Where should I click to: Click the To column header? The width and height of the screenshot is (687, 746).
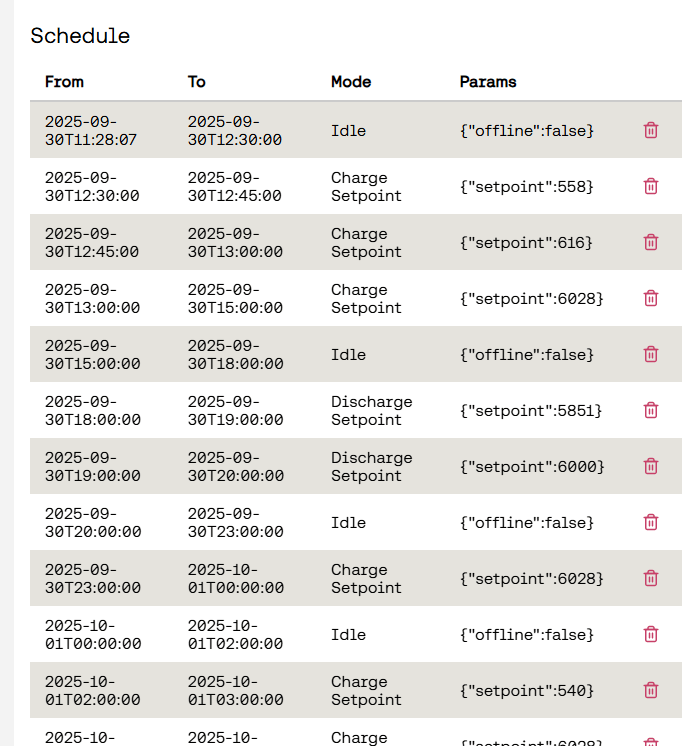[x=197, y=82]
